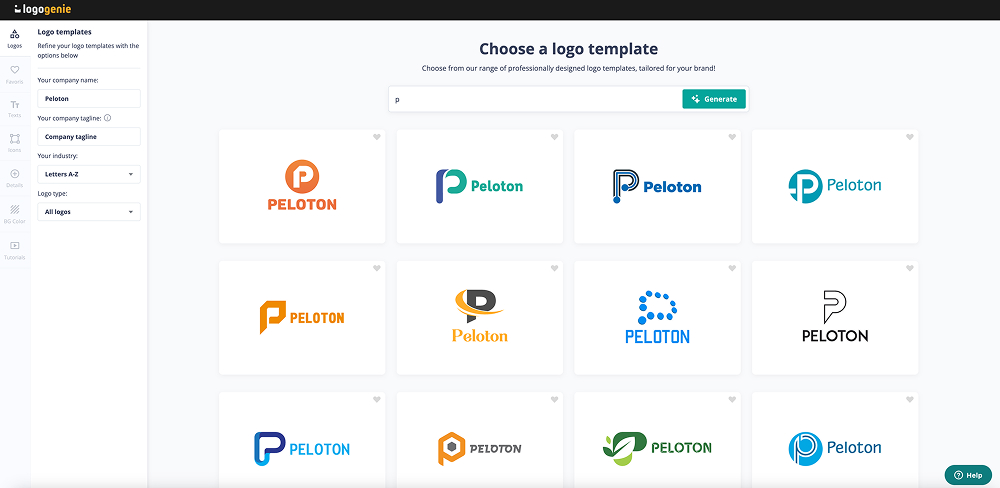The image size is (1000, 488).
Task: Favorite the blue circle Peloton logo
Action: coord(910,400)
